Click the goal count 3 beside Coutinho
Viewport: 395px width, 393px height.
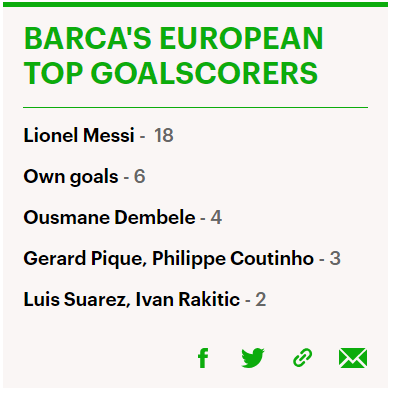pos(335,258)
